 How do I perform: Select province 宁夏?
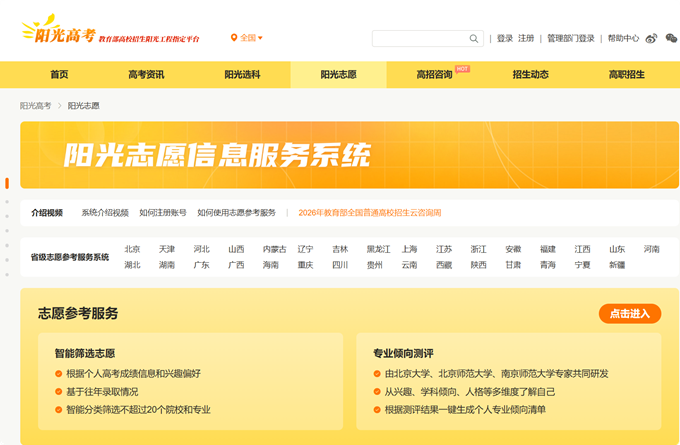tap(582, 265)
